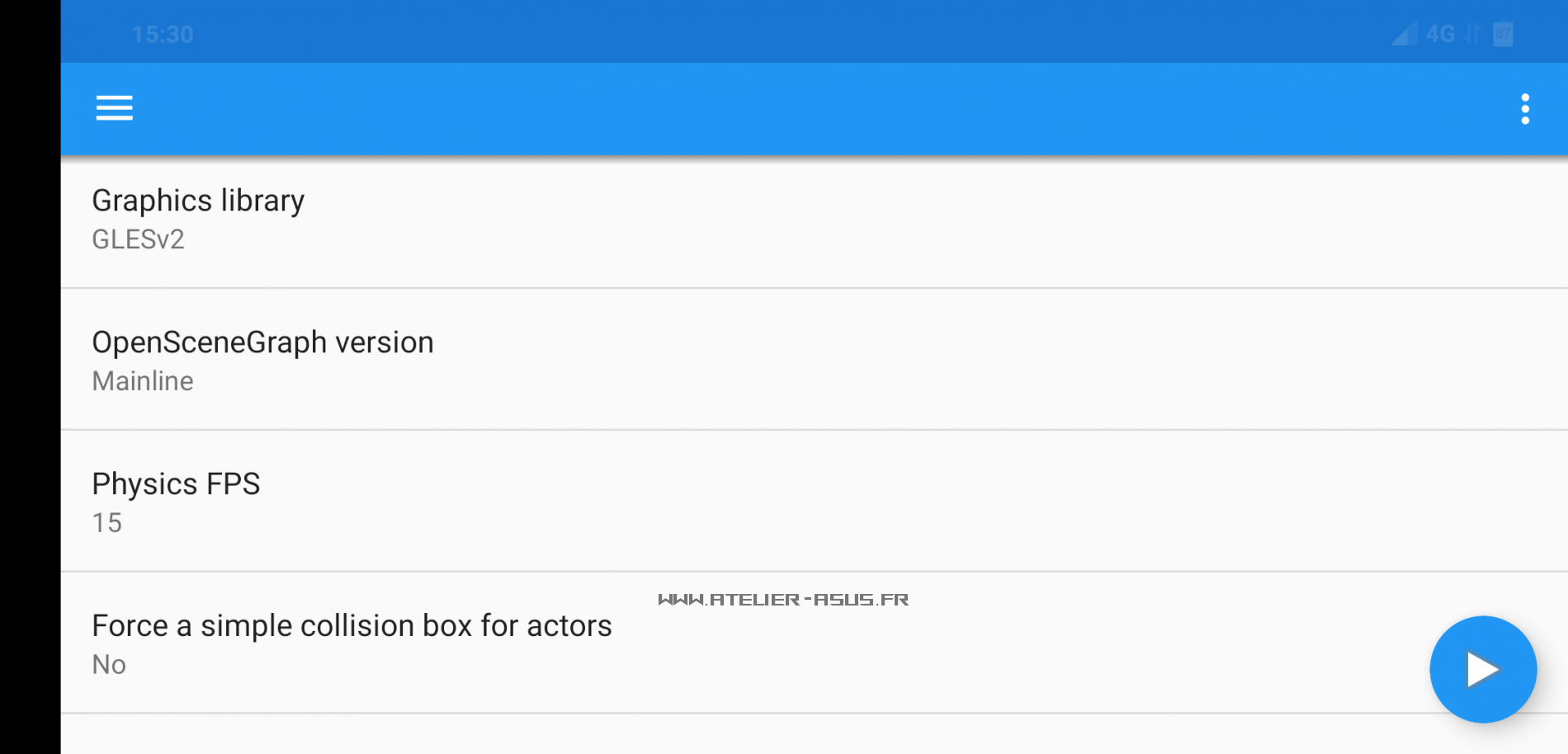The height and width of the screenshot is (754, 1568).
Task: Tap the signal strength triangle icon
Action: point(1404,34)
